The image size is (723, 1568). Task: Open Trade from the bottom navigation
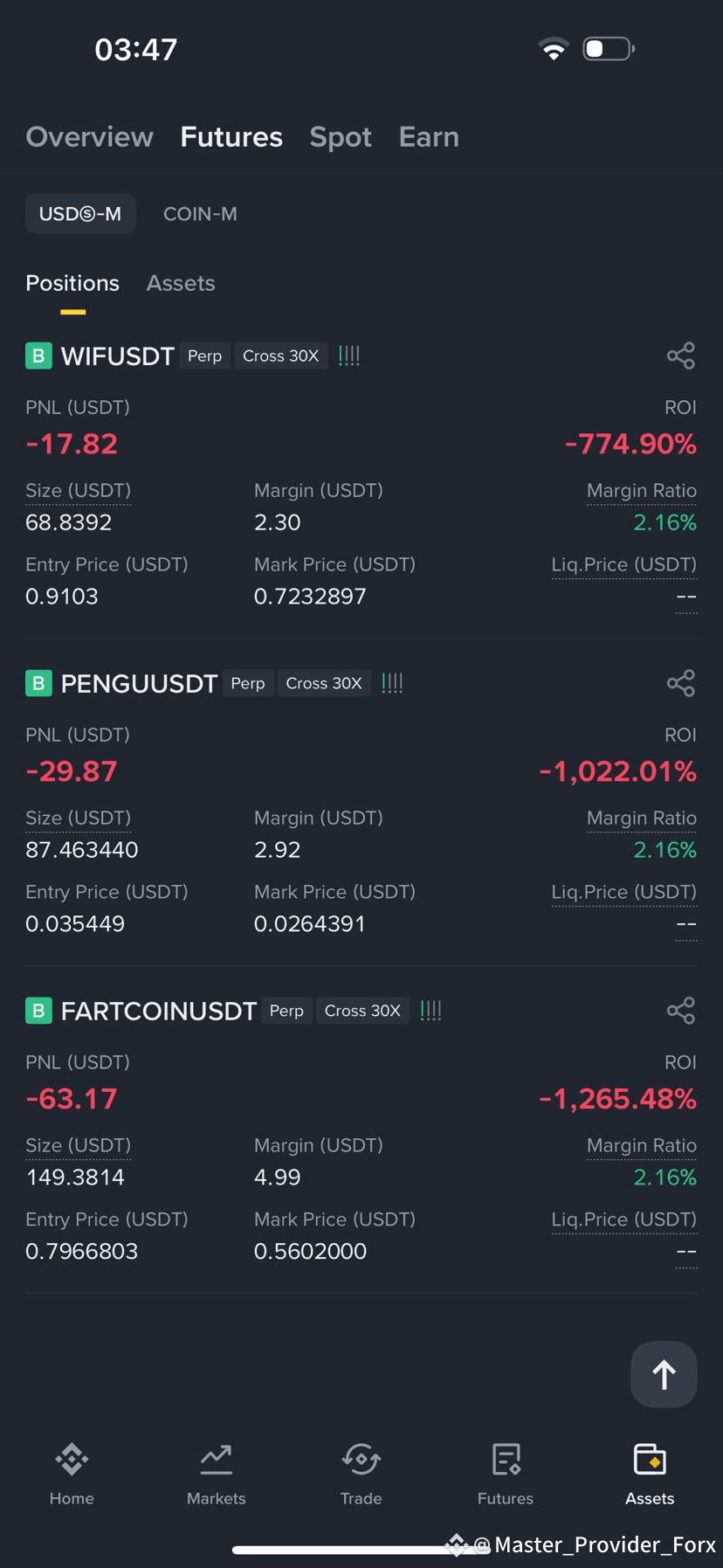point(361,1475)
